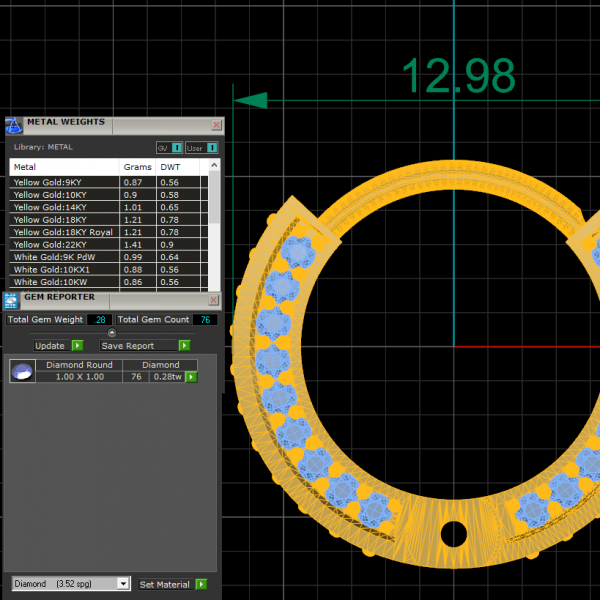The image size is (600, 600).
Task: Click the Gem Reporter panel icon
Action: point(11,299)
